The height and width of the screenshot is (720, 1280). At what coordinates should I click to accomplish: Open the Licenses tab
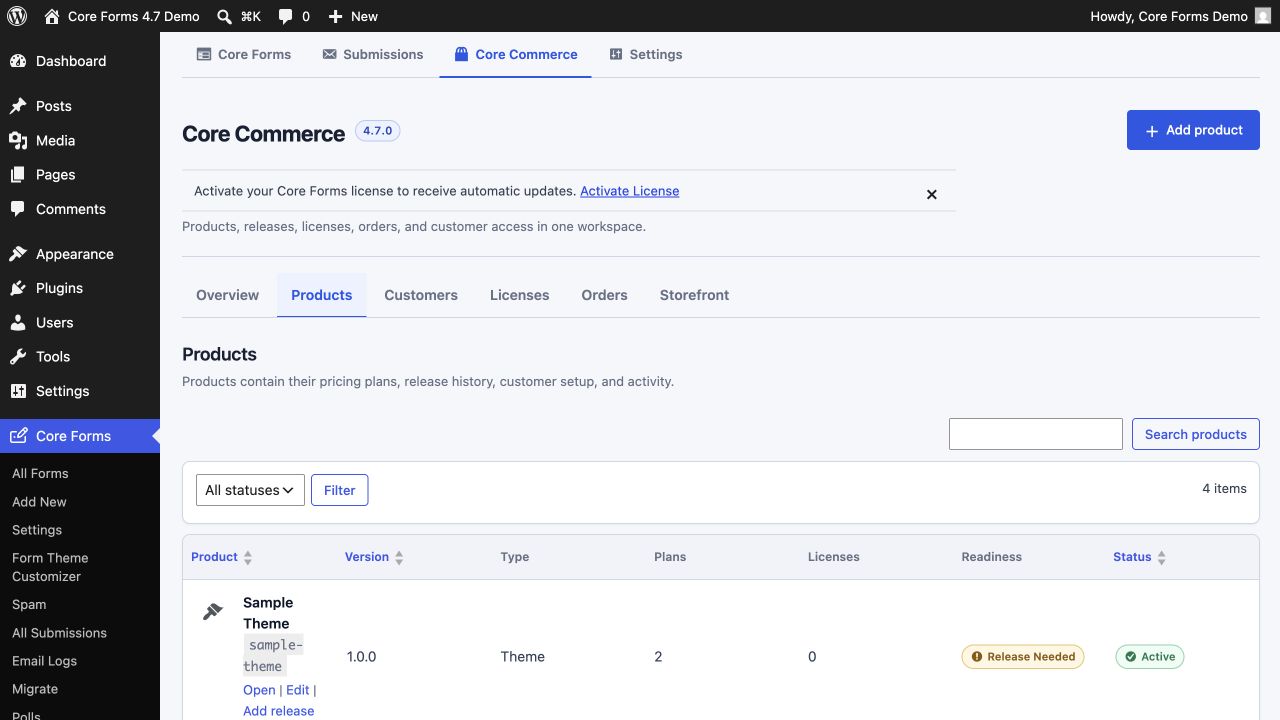[x=519, y=295]
